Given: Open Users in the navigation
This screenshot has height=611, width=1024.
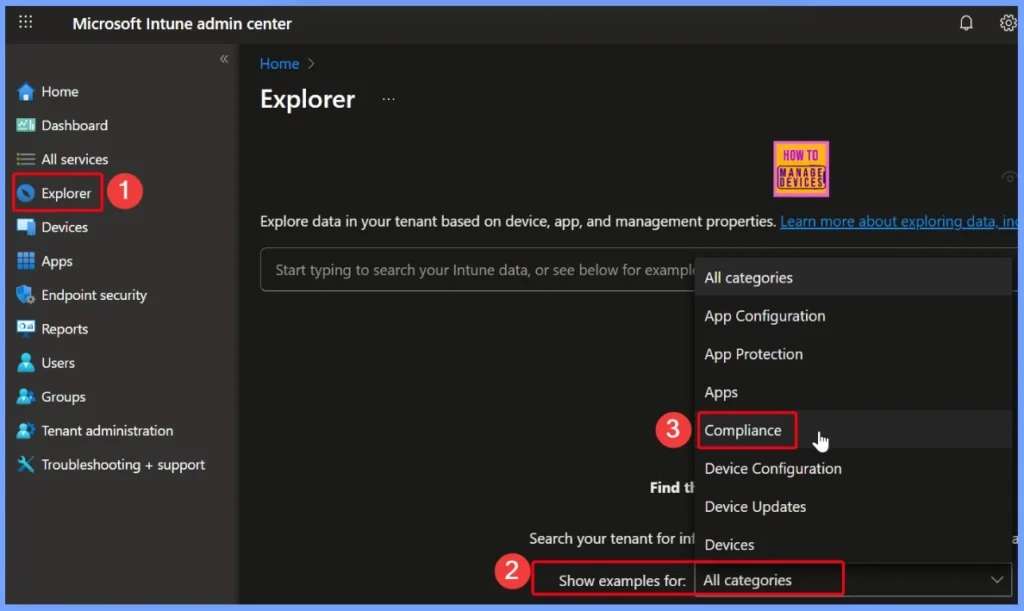Looking at the screenshot, I should [58, 363].
